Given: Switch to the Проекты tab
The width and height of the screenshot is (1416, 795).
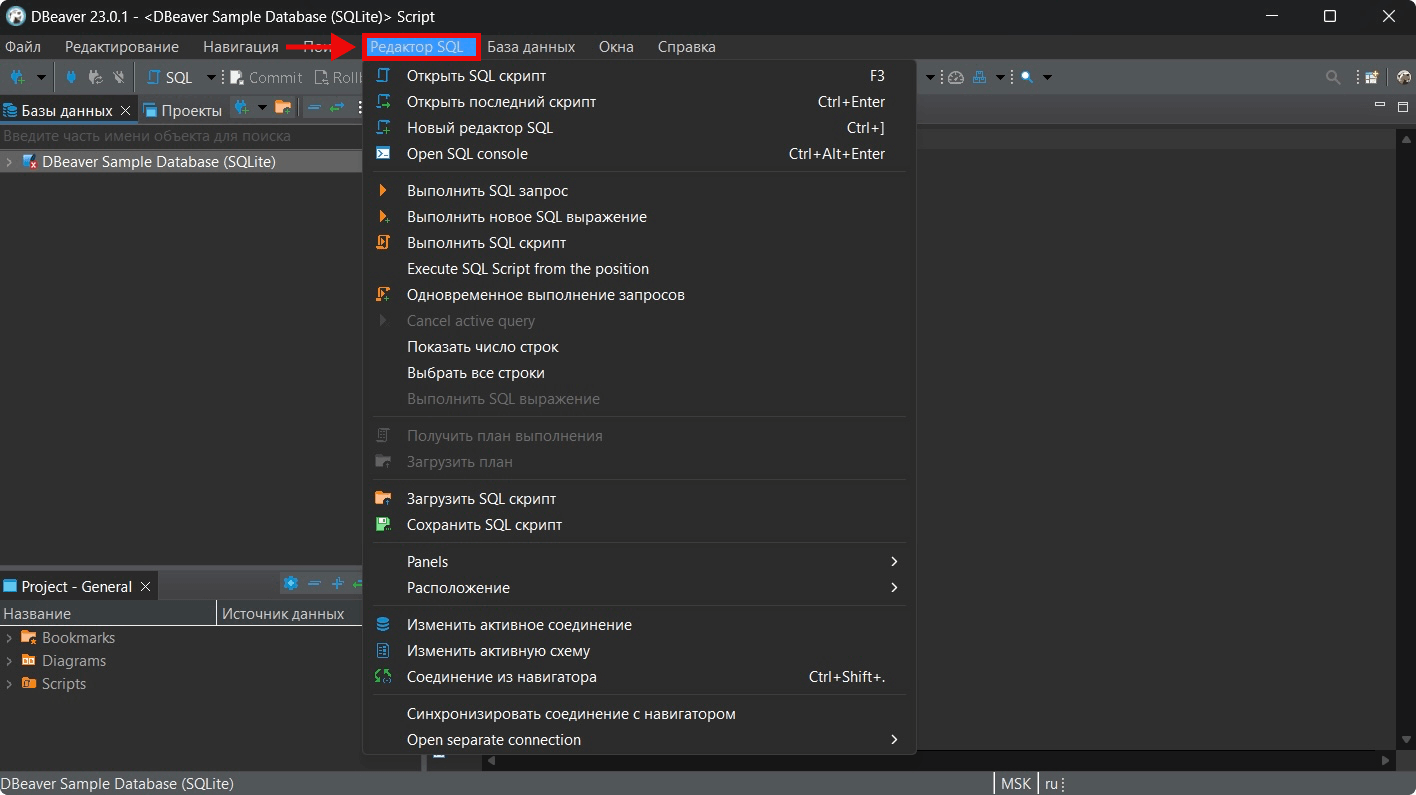Looking at the screenshot, I should click(183, 110).
